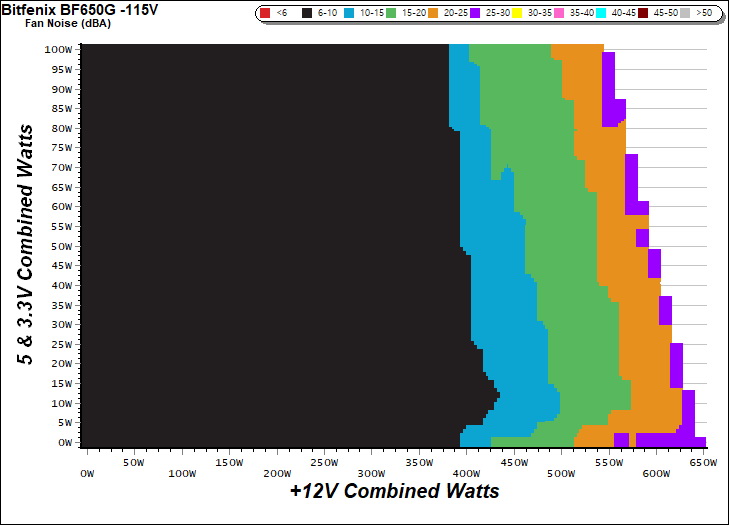
Task: Click the orange 20-25 legend swatch
Action: (432, 14)
